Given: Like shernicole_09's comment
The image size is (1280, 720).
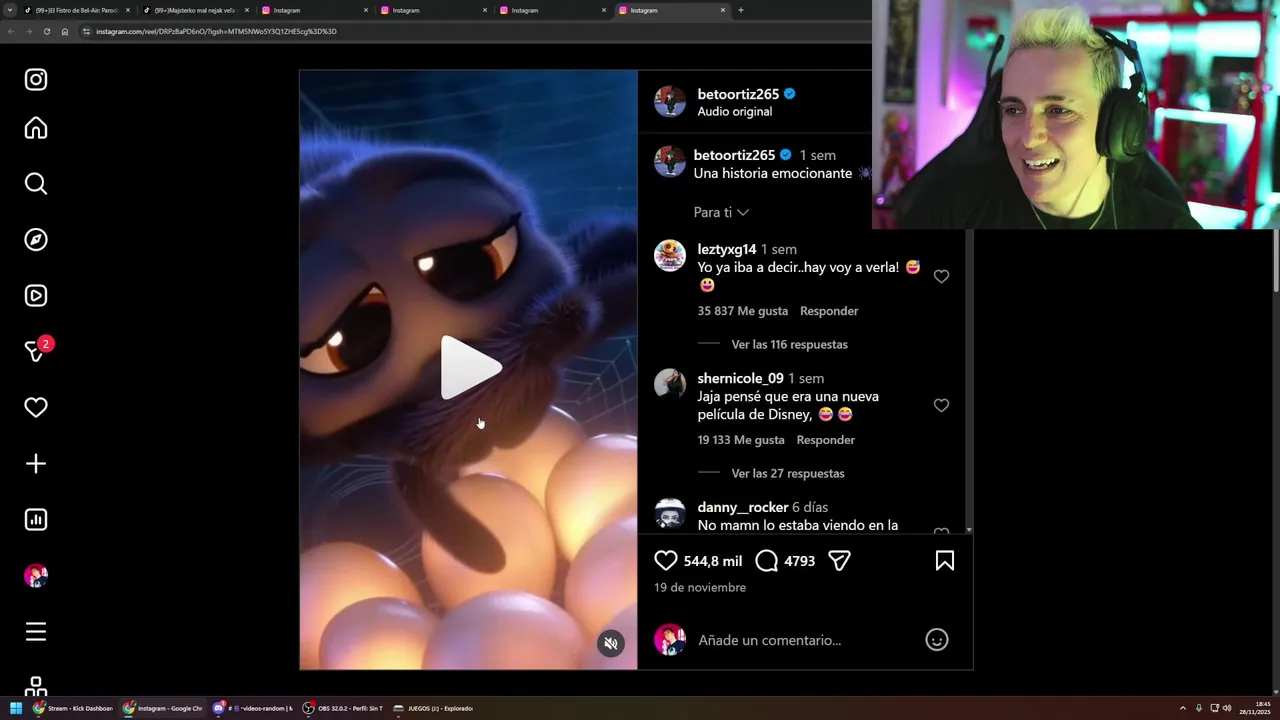Looking at the screenshot, I should pyautogui.click(x=941, y=405).
